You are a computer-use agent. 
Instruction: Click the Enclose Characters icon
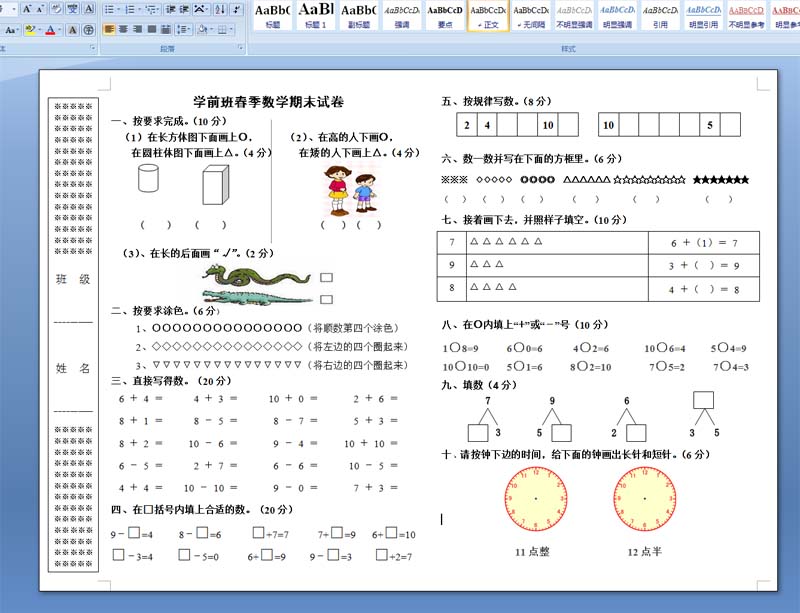[x=88, y=30]
